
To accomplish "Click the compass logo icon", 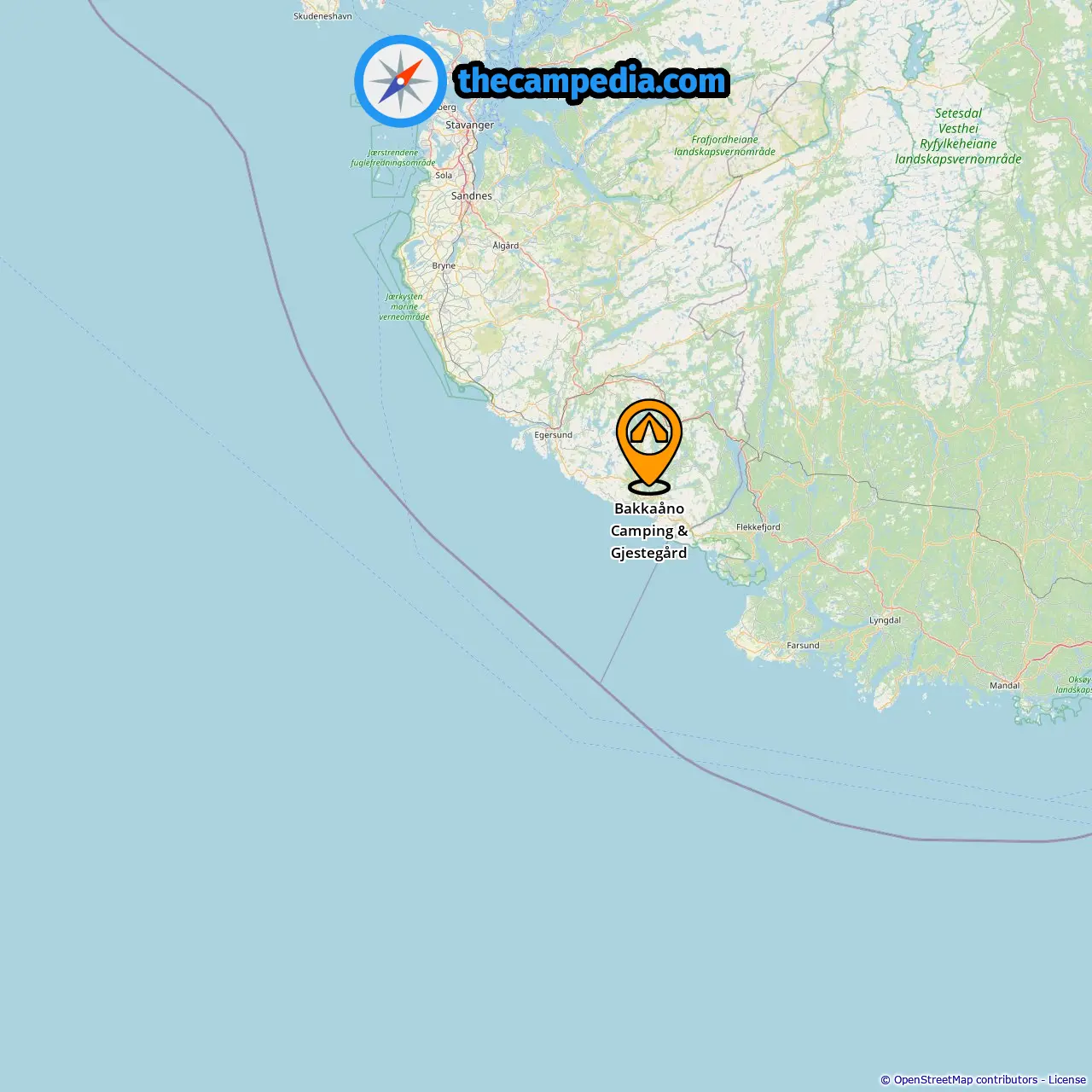I will point(400,81).
